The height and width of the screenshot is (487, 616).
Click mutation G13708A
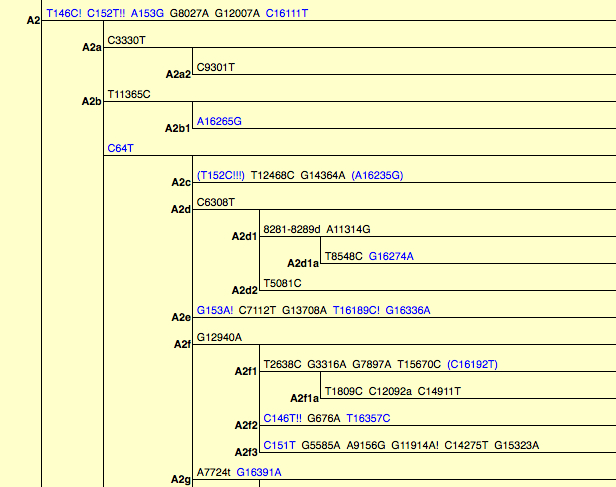(304, 310)
